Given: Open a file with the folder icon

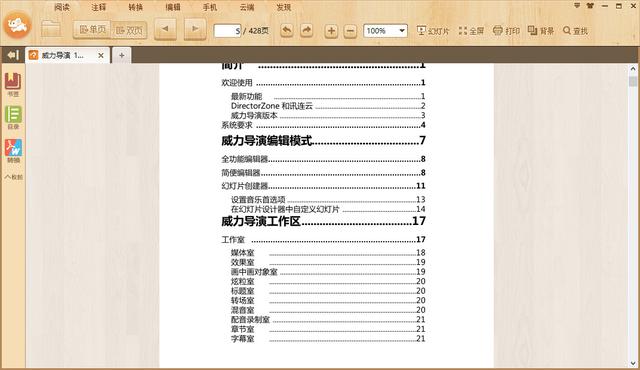Looking at the screenshot, I should [x=51, y=29].
